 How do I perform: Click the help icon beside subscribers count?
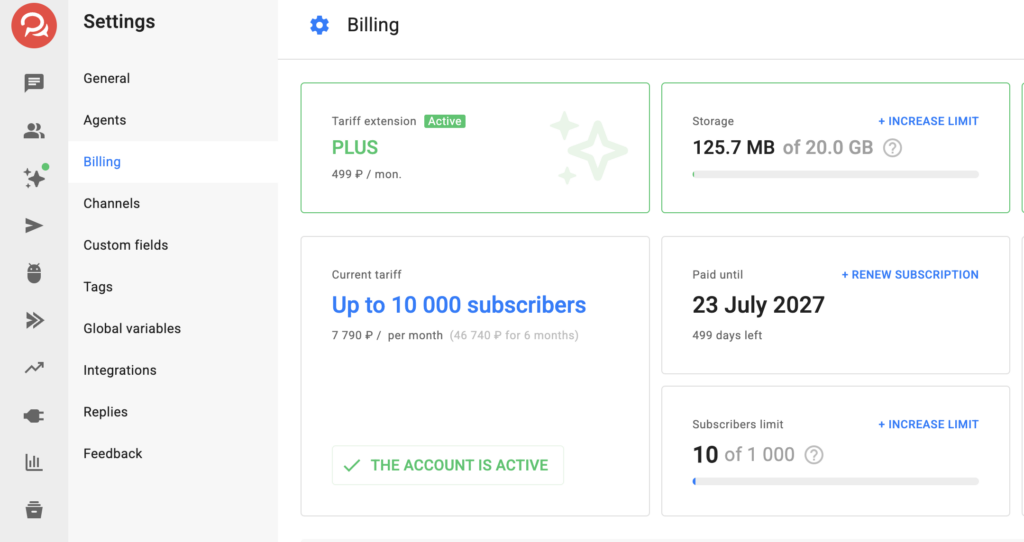[814, 455]
